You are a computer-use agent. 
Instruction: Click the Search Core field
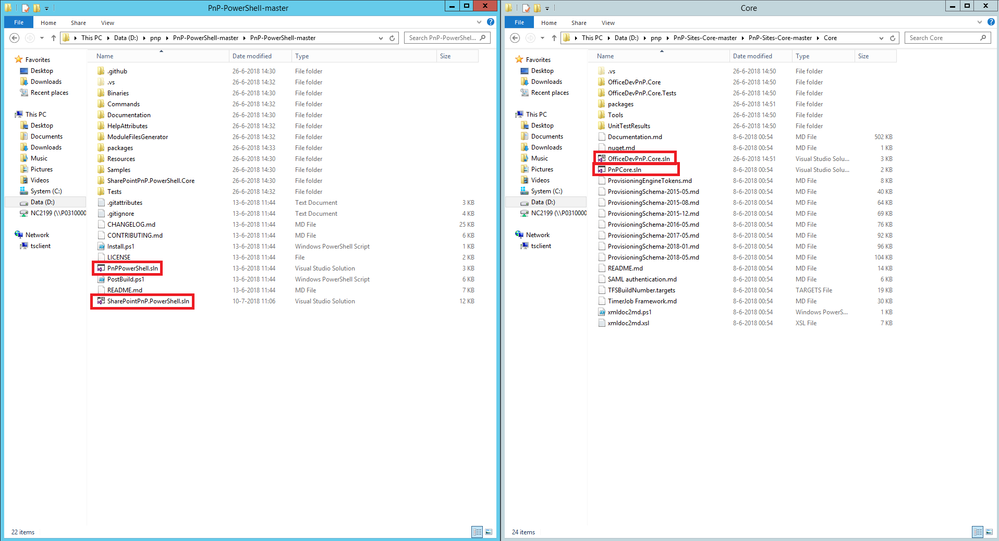click(x=947, y=38)
